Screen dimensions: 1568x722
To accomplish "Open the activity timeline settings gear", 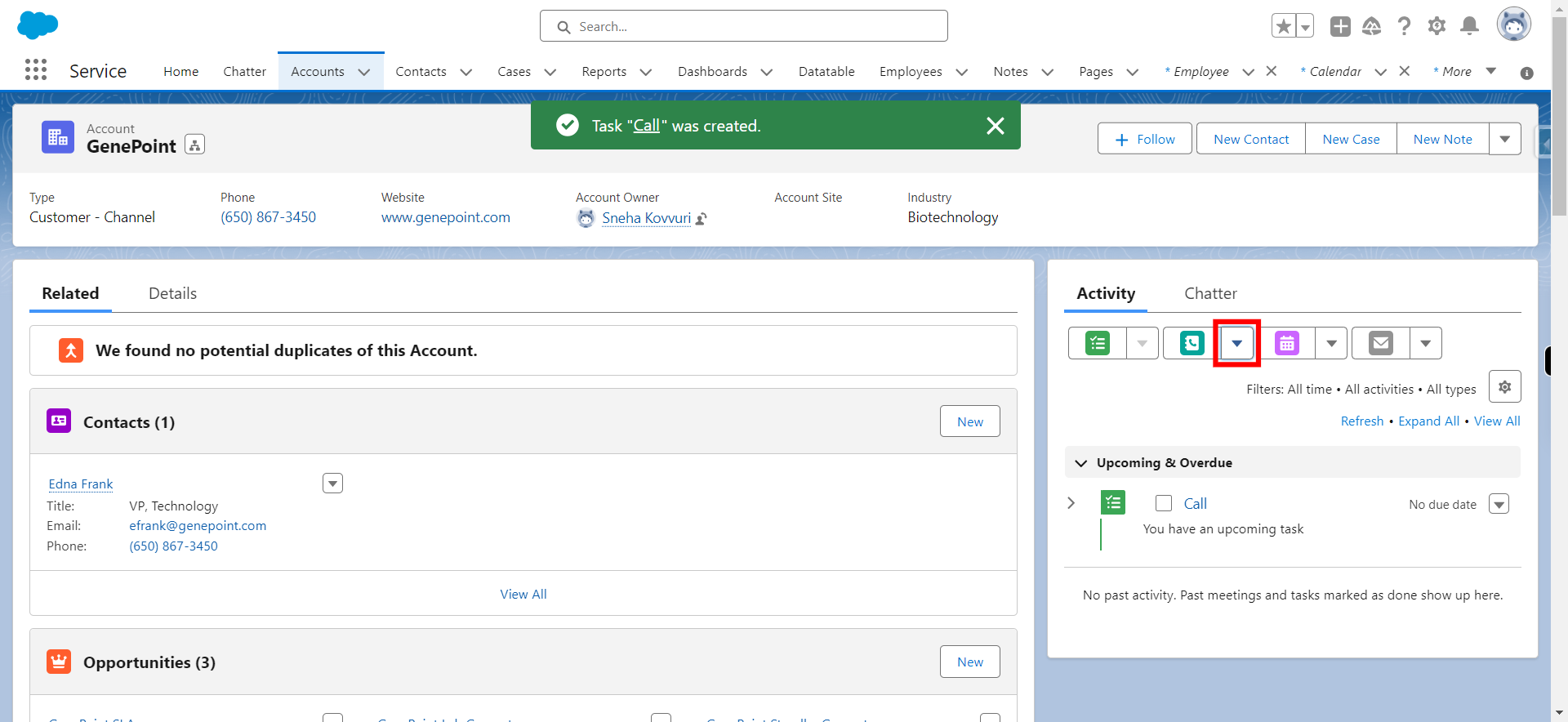I will tap(1504, 387).
